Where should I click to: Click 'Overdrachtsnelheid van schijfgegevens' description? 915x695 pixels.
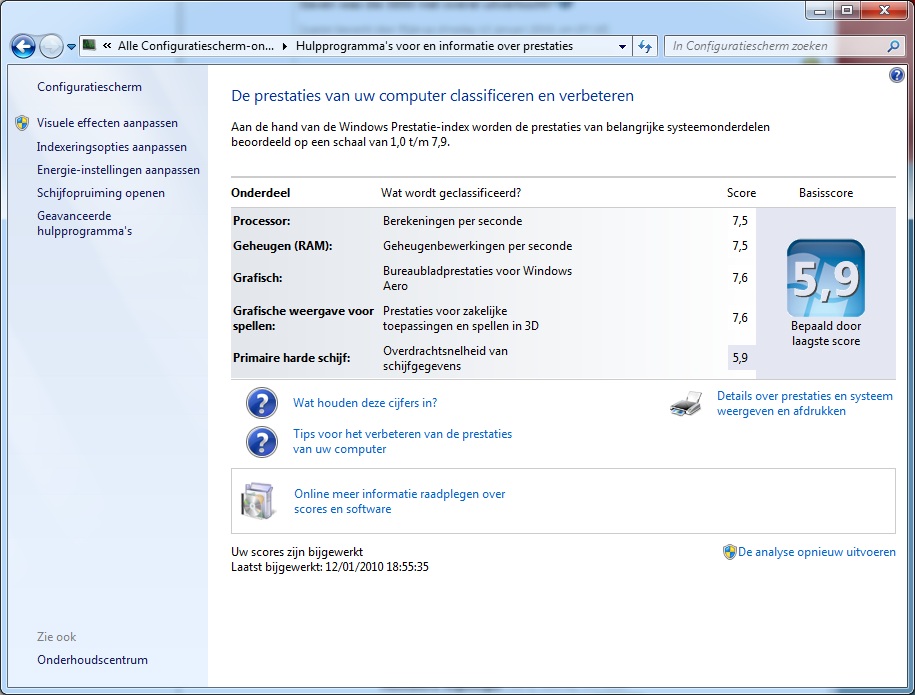pyautogui.click(x=445, y=358)
